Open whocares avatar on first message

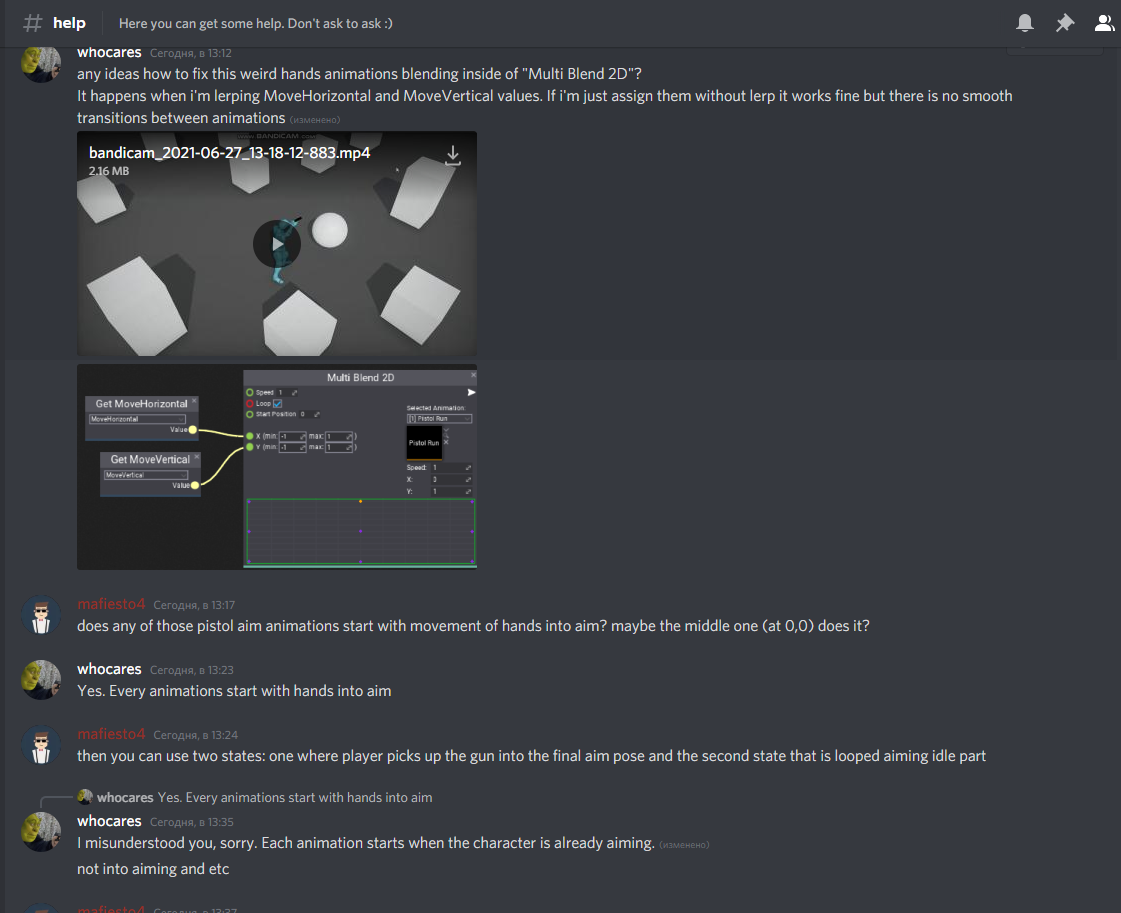[x=41, y=64]
